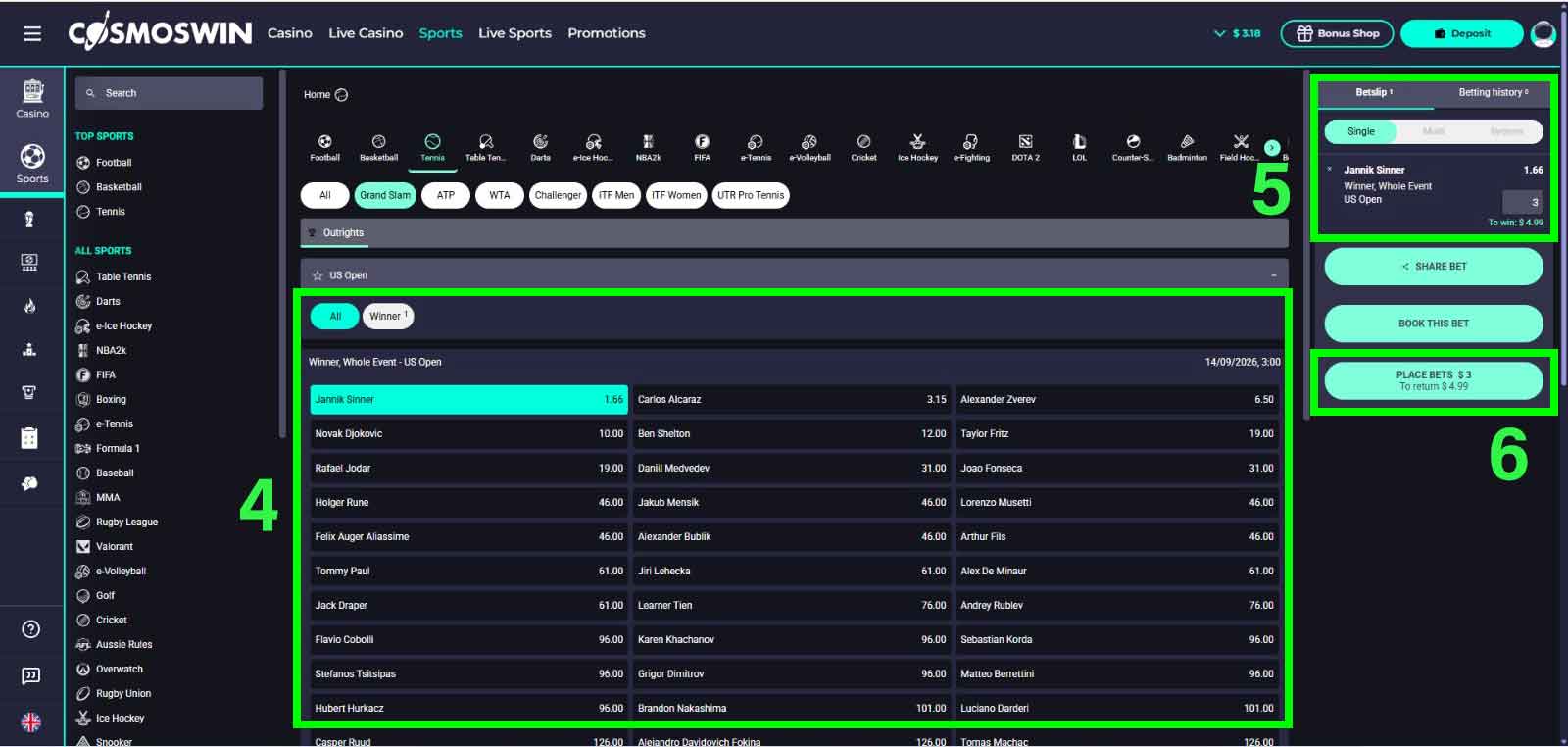Favorite US Open with the star icon
Screen dimensions: 1568x747
tap(318, 275)
